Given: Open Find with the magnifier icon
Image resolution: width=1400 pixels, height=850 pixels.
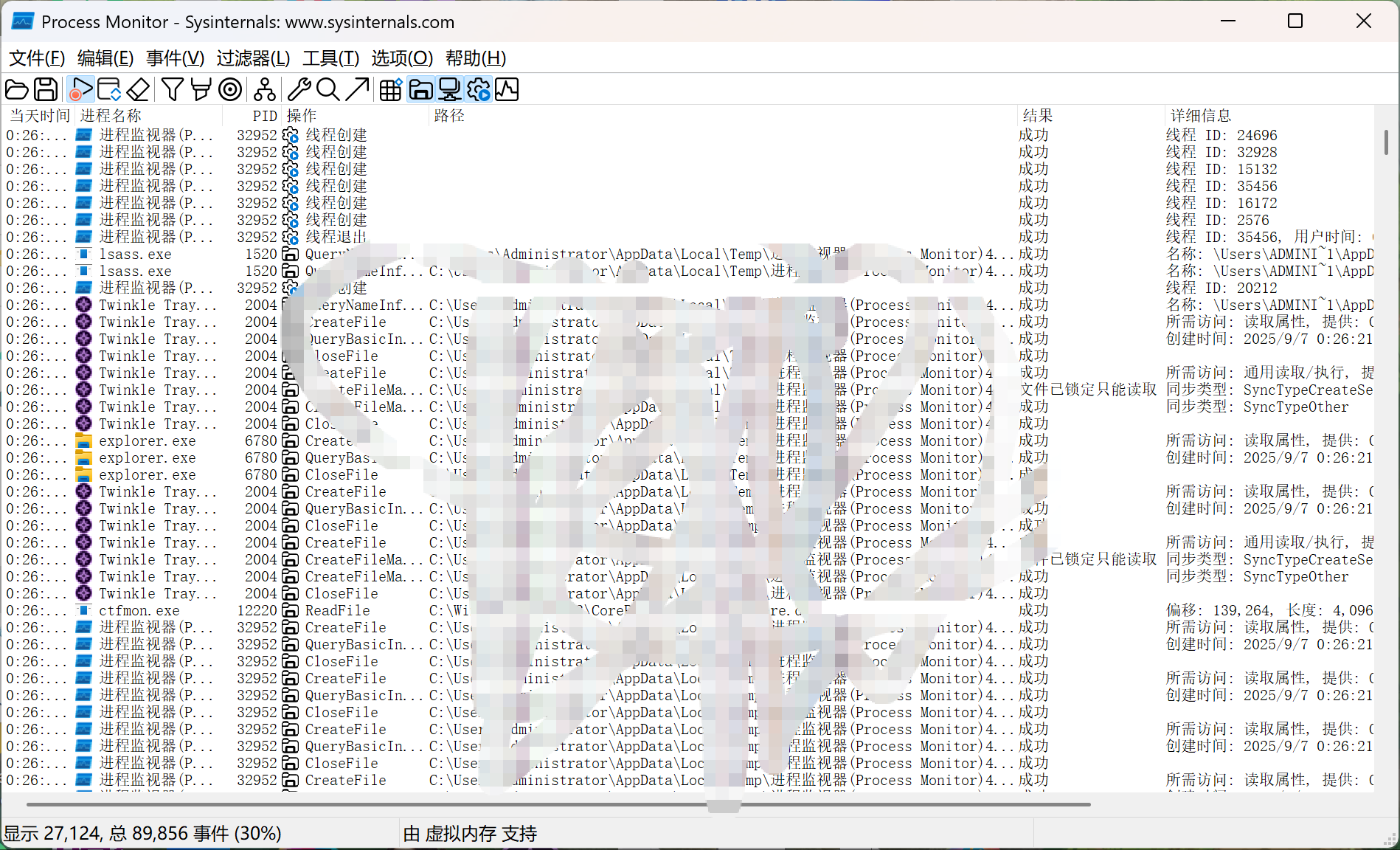Looking at the screenshot, I should (328, 90).
